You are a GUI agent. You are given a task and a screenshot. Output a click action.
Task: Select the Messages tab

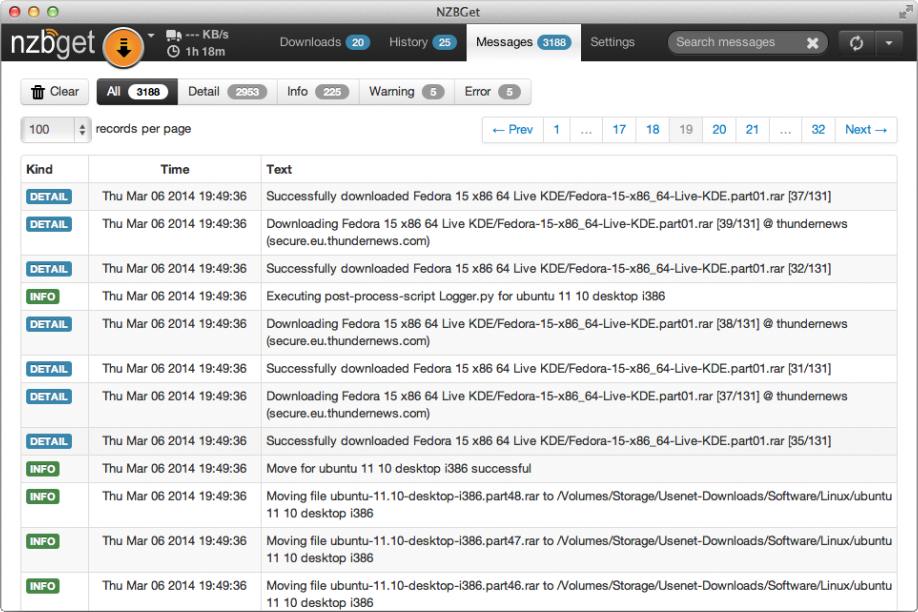point(523,42)
